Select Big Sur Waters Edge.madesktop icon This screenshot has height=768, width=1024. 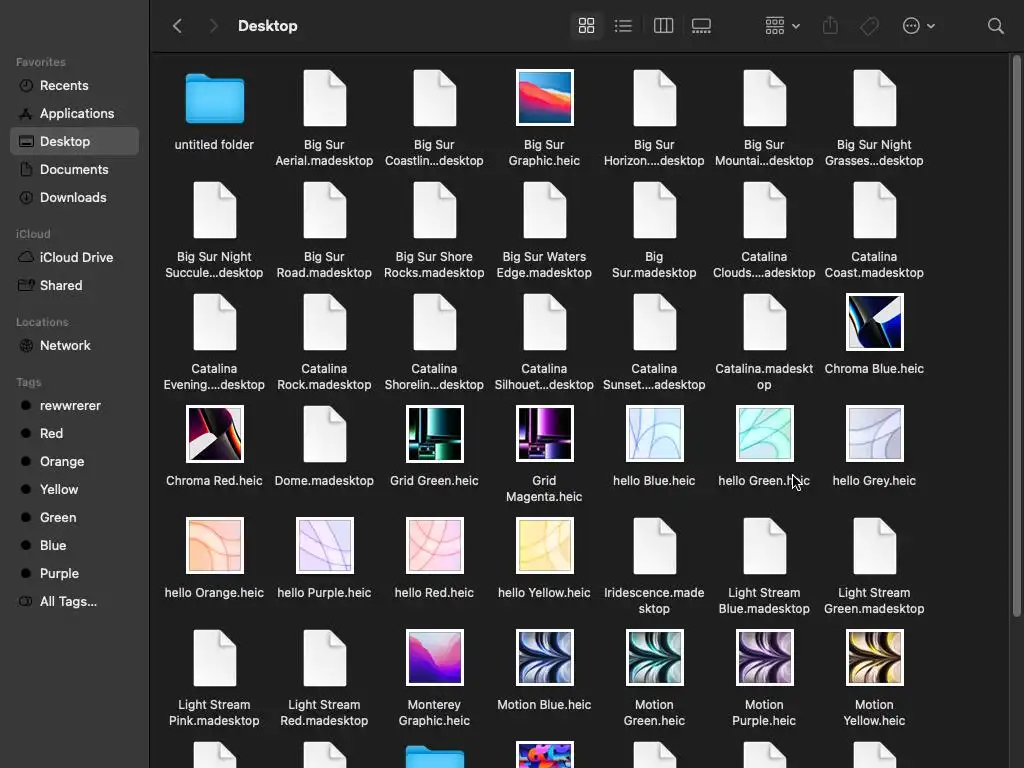click(545, 210)
